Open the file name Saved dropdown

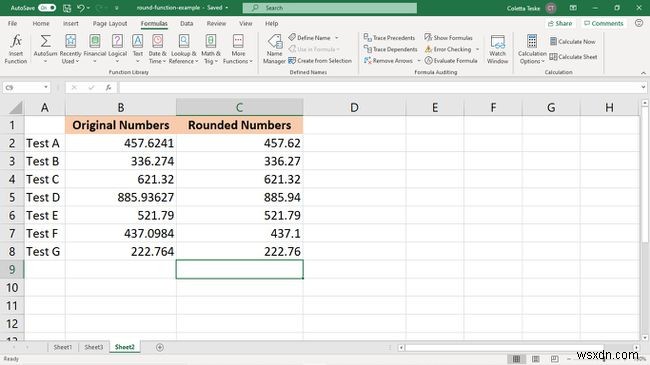coord(226,8)
